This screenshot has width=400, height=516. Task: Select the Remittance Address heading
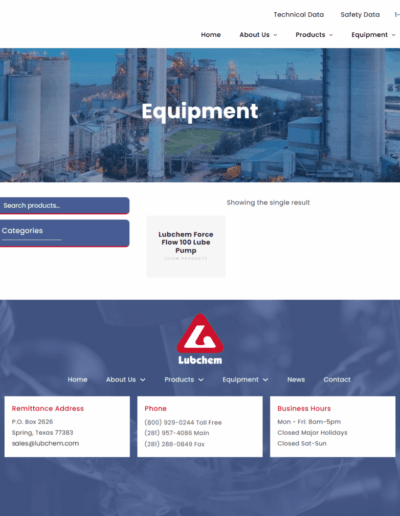48,409
